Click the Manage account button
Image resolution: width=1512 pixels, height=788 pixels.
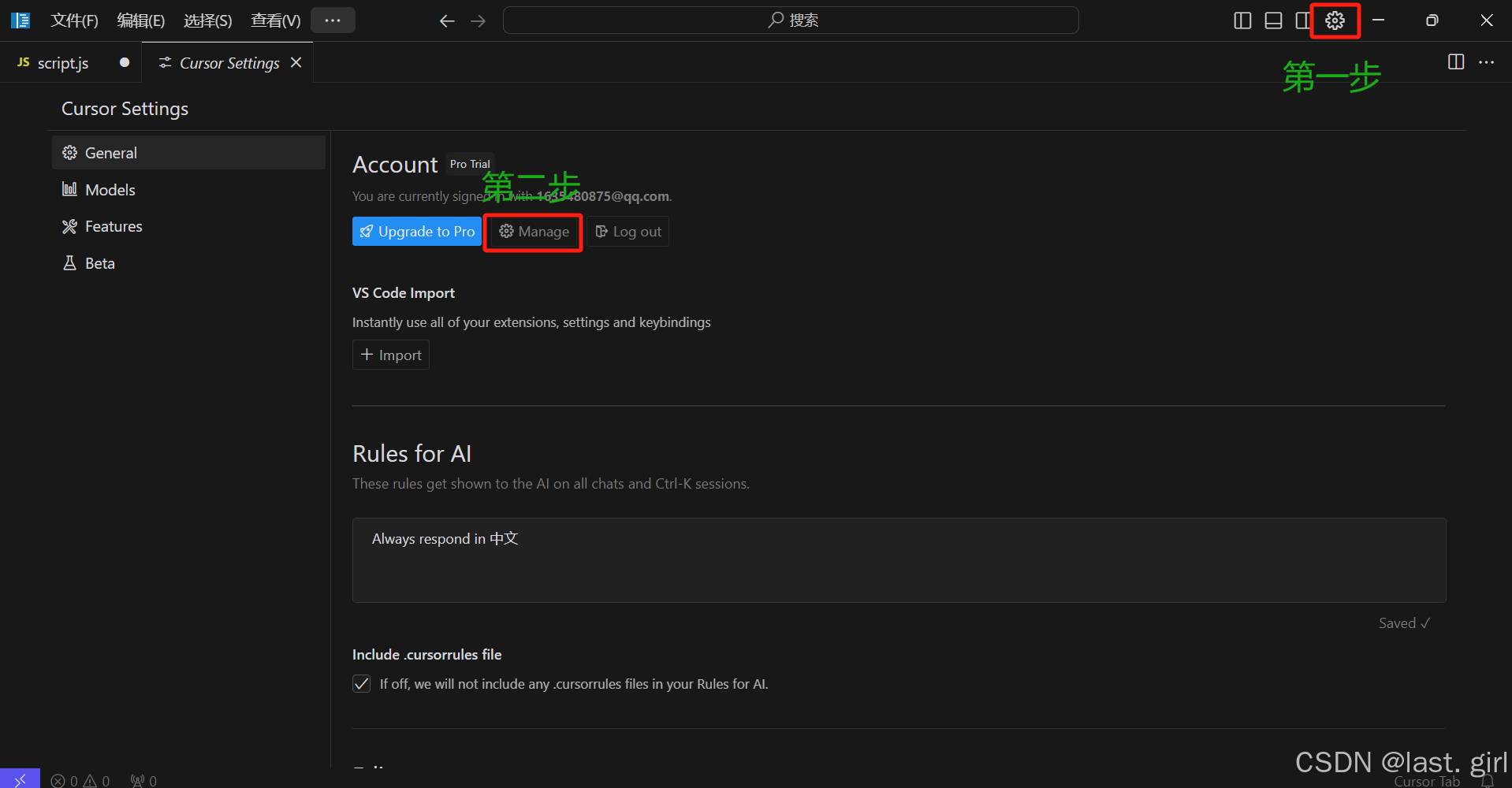tap(534, 232)
